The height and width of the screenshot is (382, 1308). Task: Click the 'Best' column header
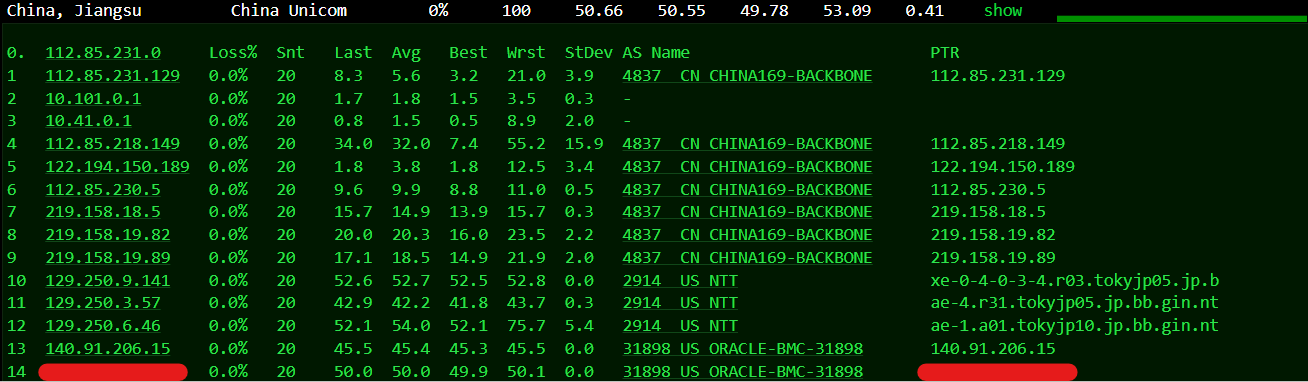point(469,52)
